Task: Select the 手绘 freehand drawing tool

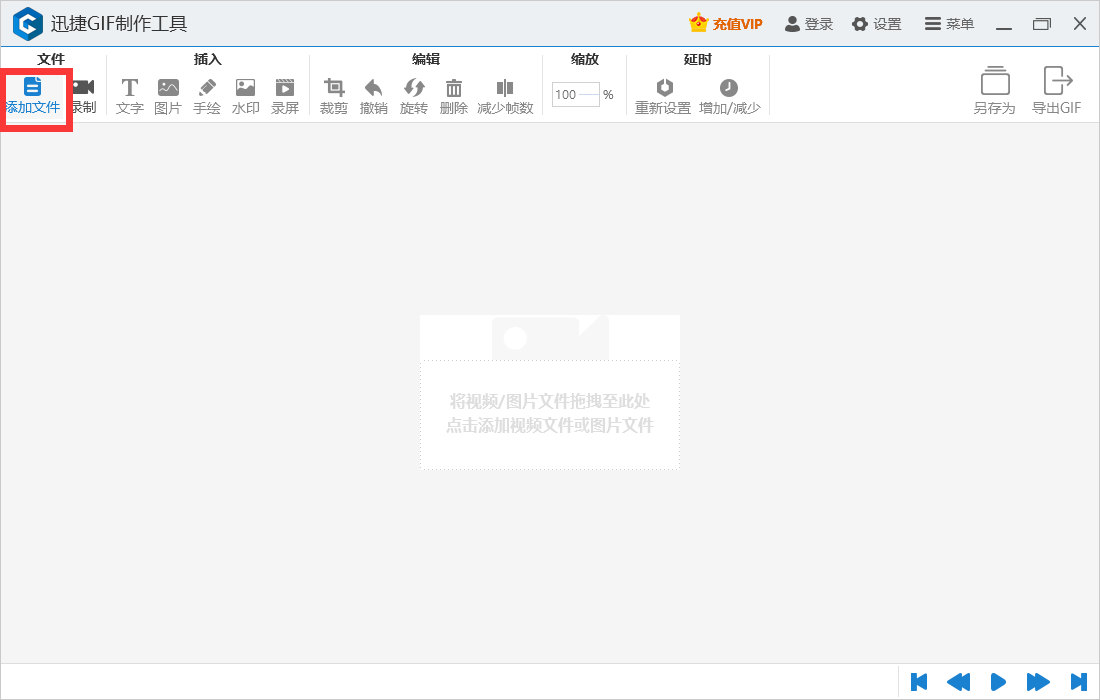Action: coord(207,97)
